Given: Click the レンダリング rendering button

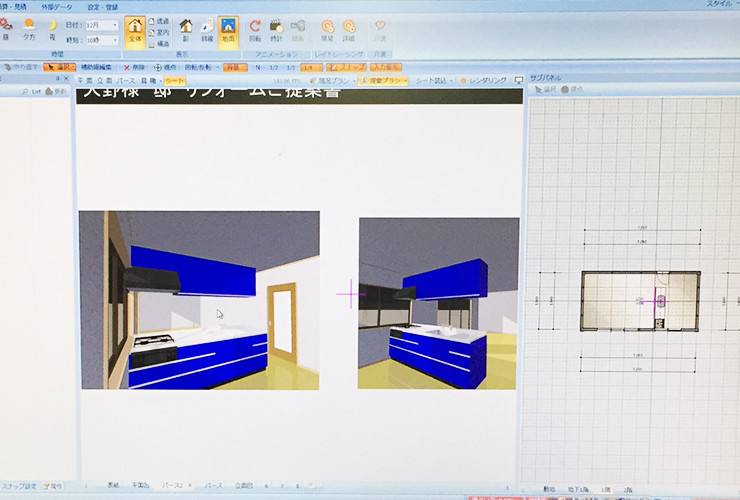Looking at the screenshot, I should click(x=483, y=81).
